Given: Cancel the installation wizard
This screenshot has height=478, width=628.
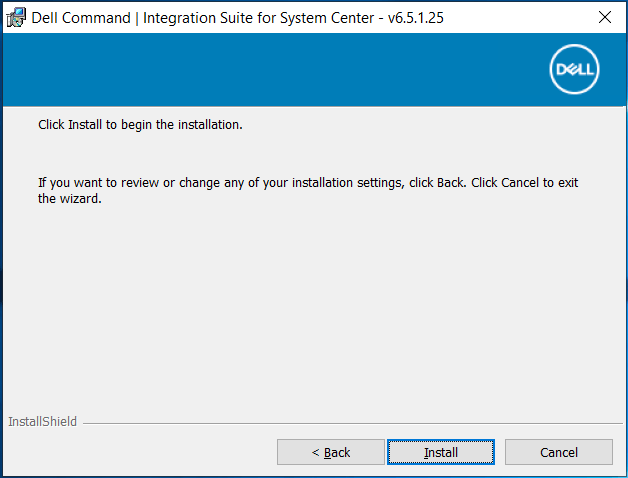Looking at the screenshot, I should pos(558,452).
